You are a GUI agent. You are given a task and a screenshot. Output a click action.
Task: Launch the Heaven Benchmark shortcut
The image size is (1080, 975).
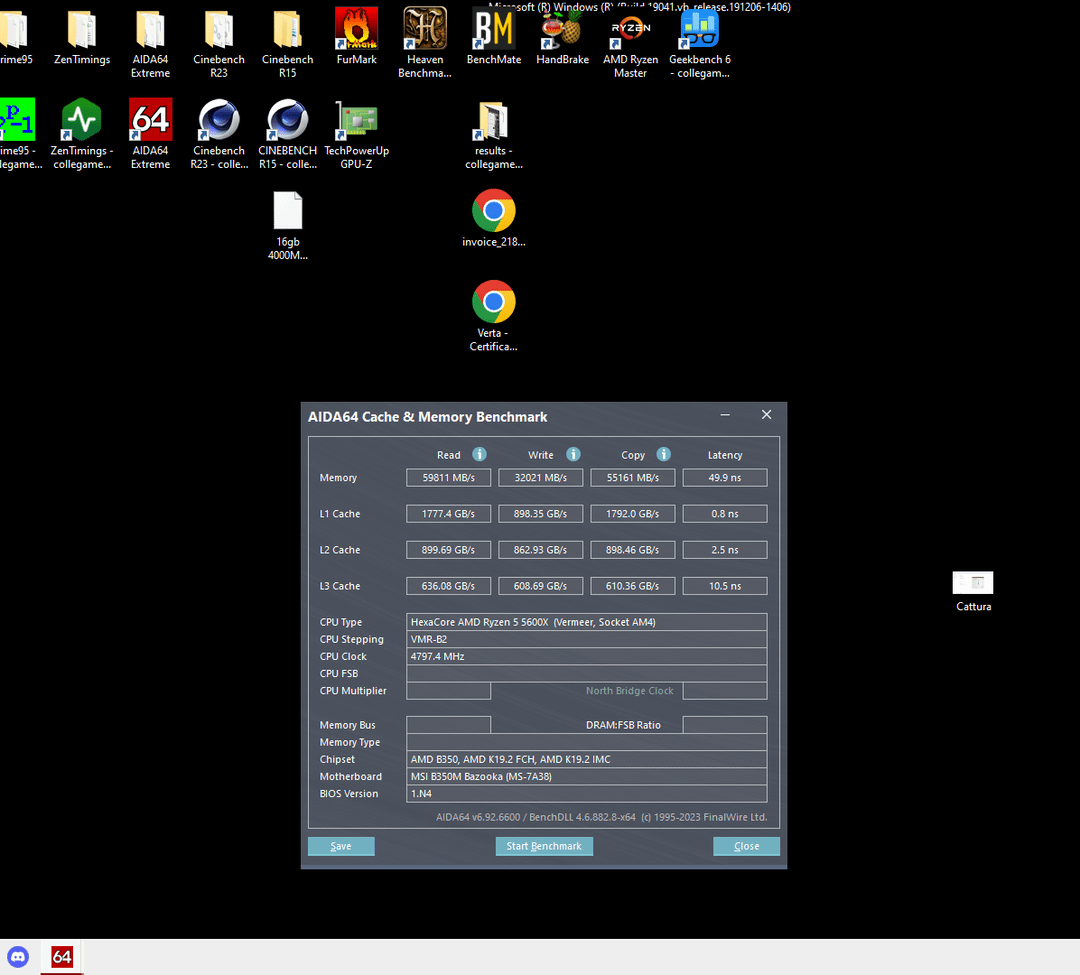(425, 43)
